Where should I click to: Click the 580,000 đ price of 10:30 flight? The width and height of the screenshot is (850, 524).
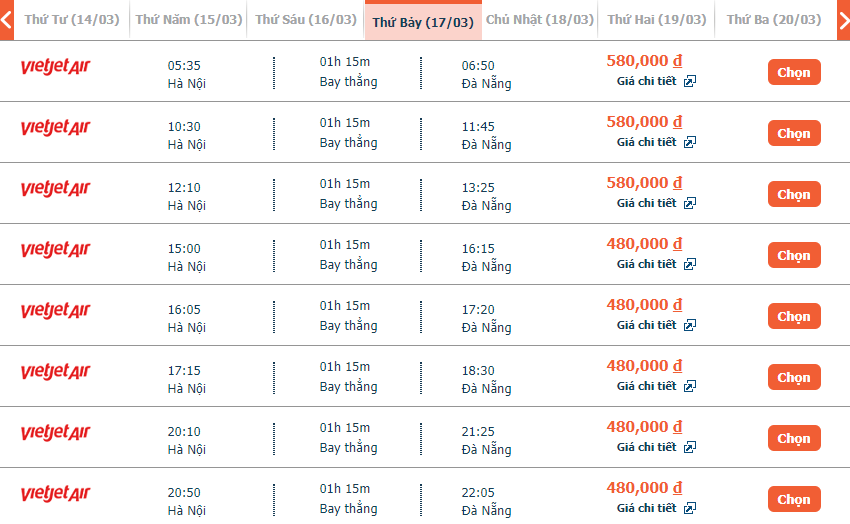click(x=644, y=122)
